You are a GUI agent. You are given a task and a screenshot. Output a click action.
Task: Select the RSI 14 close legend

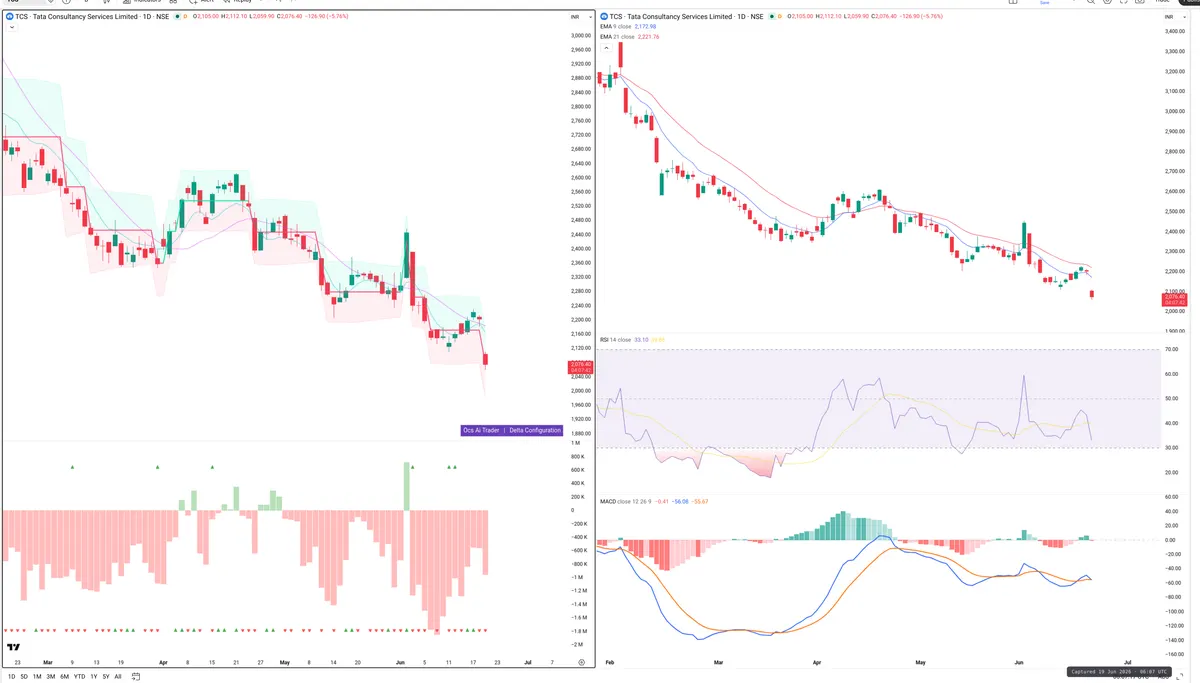pos(615,340)
